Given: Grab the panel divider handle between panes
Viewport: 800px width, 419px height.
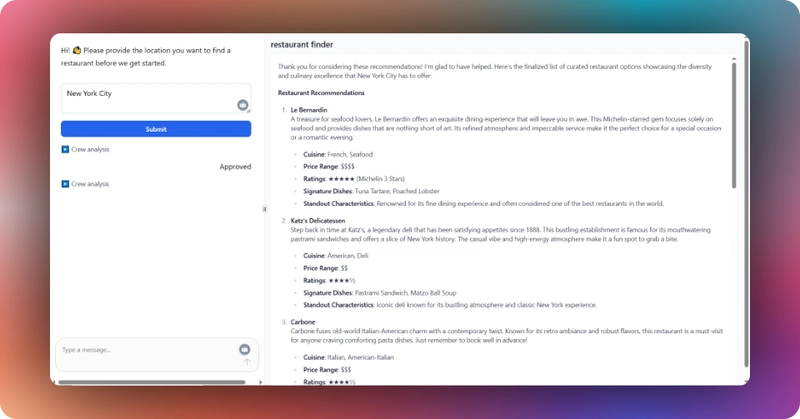Looking at the screenshot, I should [x=264, y=209].
